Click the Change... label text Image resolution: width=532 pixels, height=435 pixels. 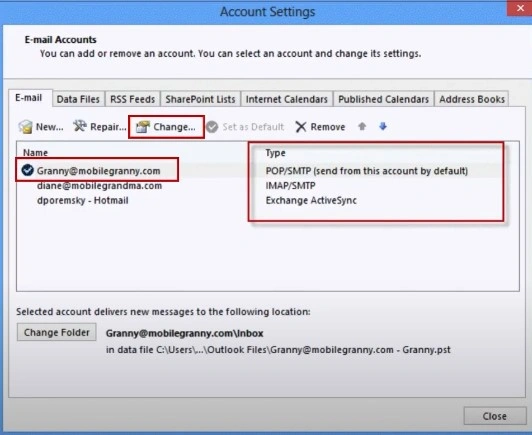174,127
